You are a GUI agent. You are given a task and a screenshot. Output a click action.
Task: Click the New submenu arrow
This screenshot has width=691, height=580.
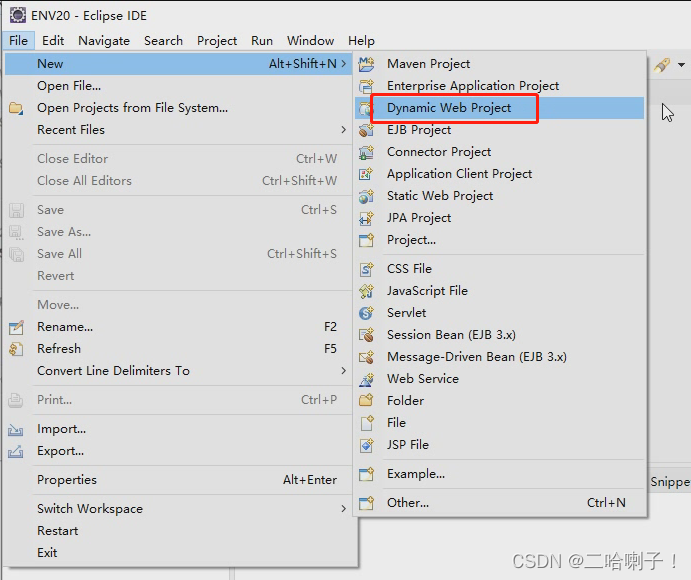[x=343, y=64]
